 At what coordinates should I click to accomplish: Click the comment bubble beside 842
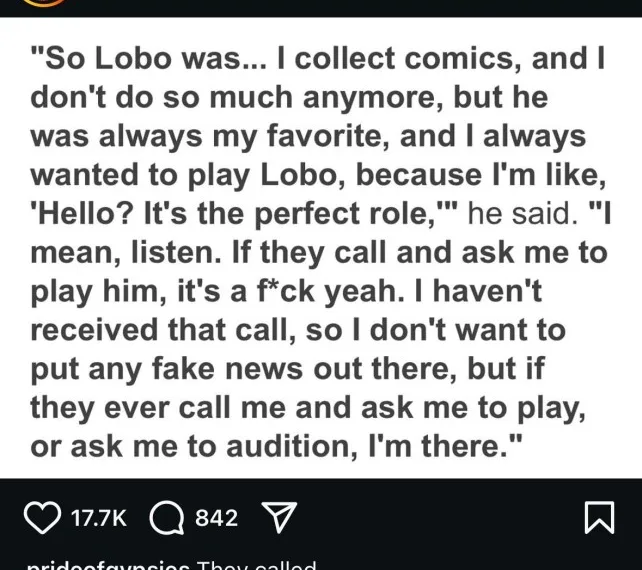(167, 517)
